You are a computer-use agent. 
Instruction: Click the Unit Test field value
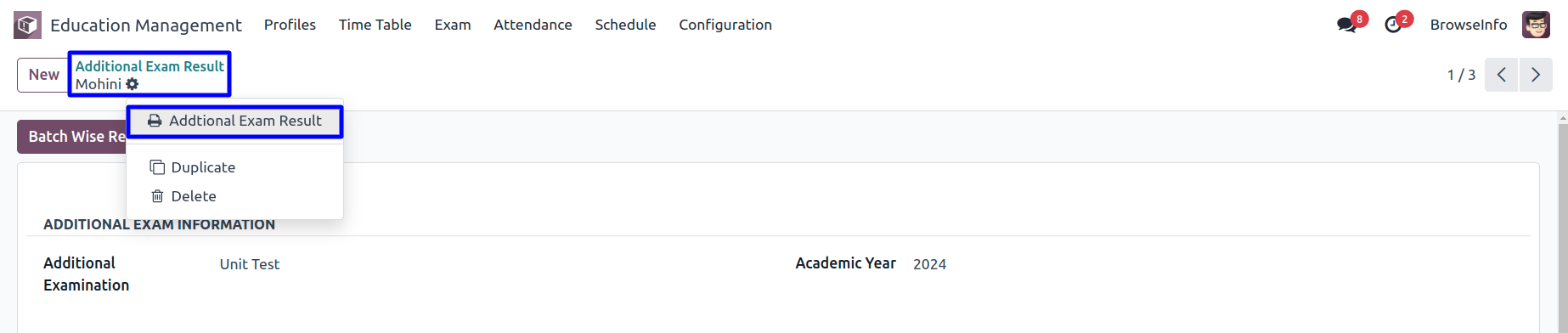(x=250, y=264)
